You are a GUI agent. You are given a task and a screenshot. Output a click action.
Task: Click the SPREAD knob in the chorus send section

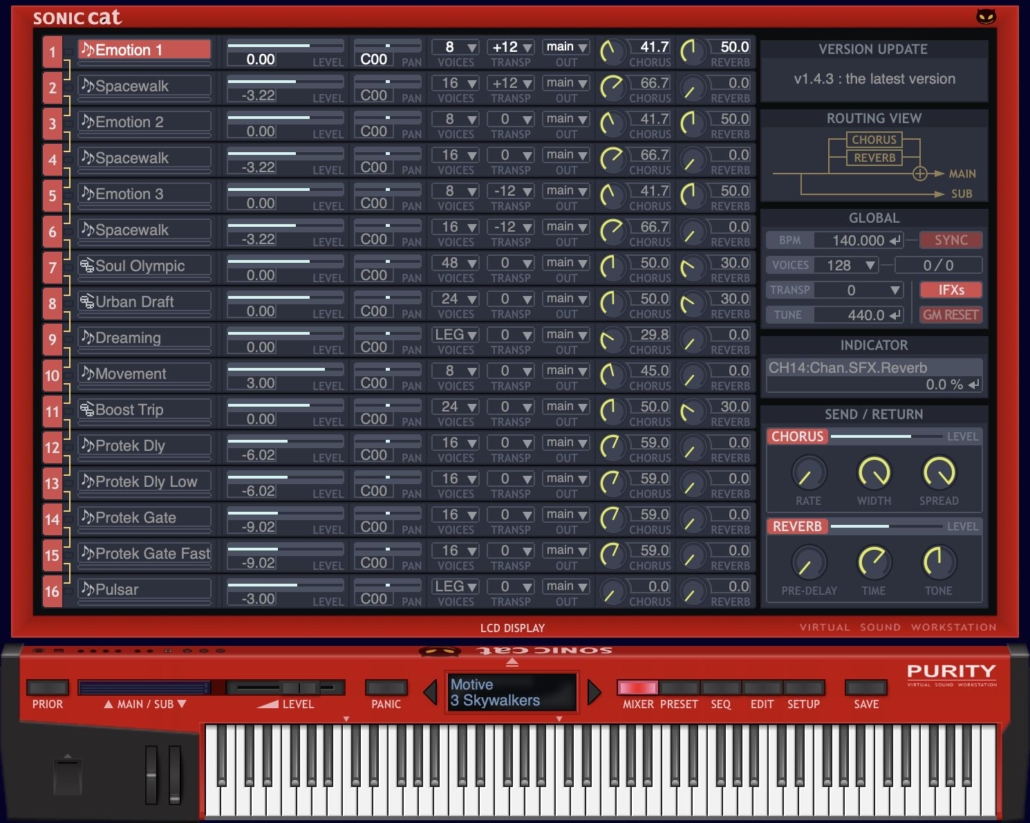coord(940,474)
